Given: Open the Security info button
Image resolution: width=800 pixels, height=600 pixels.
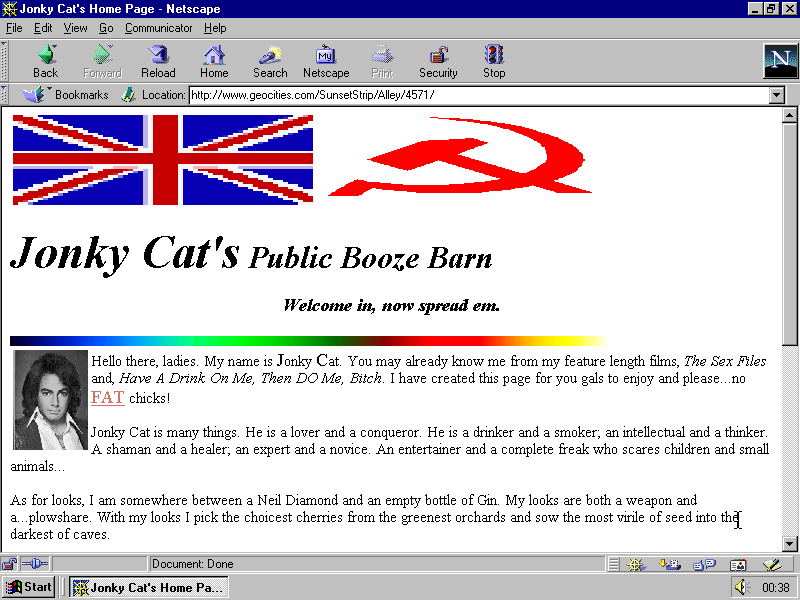Looking at the screenshot, I should 438,62.
